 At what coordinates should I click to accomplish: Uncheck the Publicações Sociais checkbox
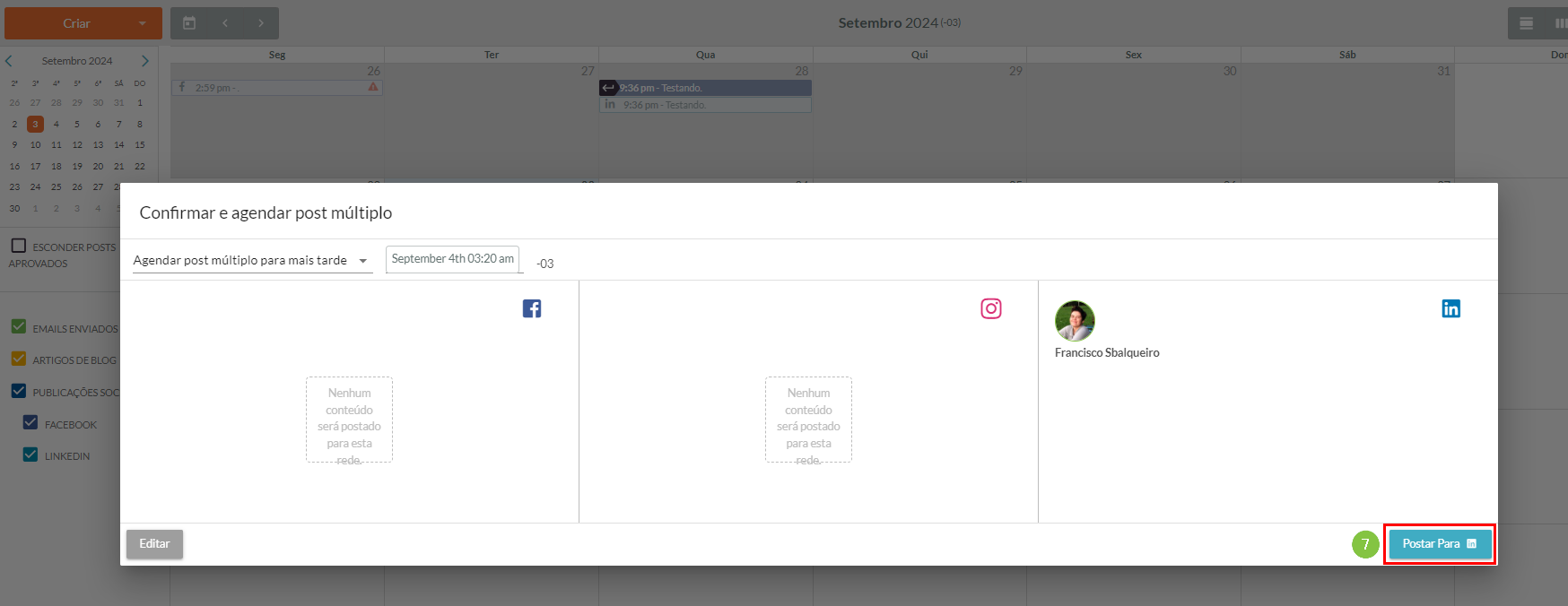[x=18, y=391]
